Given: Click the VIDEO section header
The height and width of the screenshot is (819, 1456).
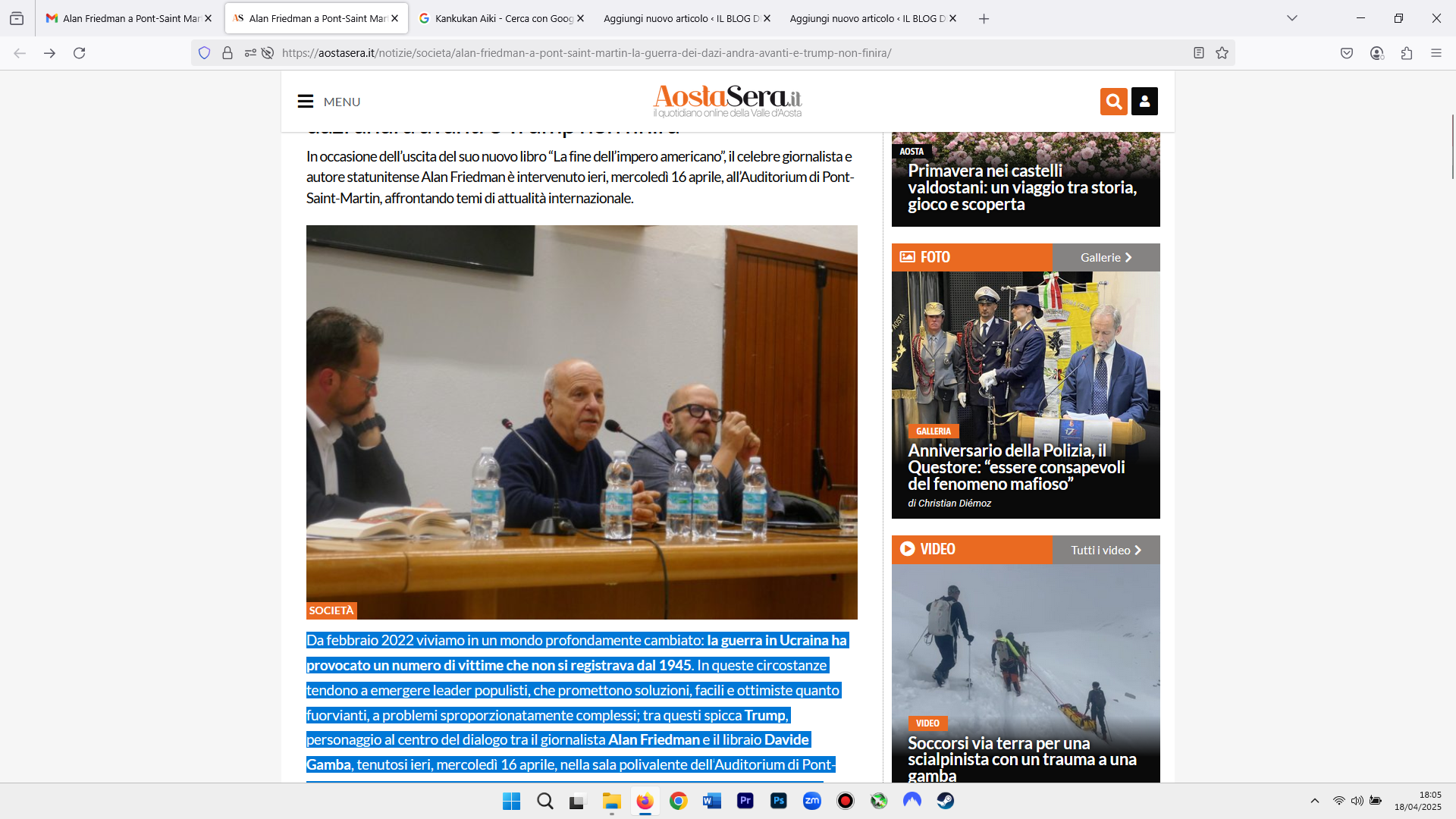Looking at the screenshot, I should click(971, 550).
